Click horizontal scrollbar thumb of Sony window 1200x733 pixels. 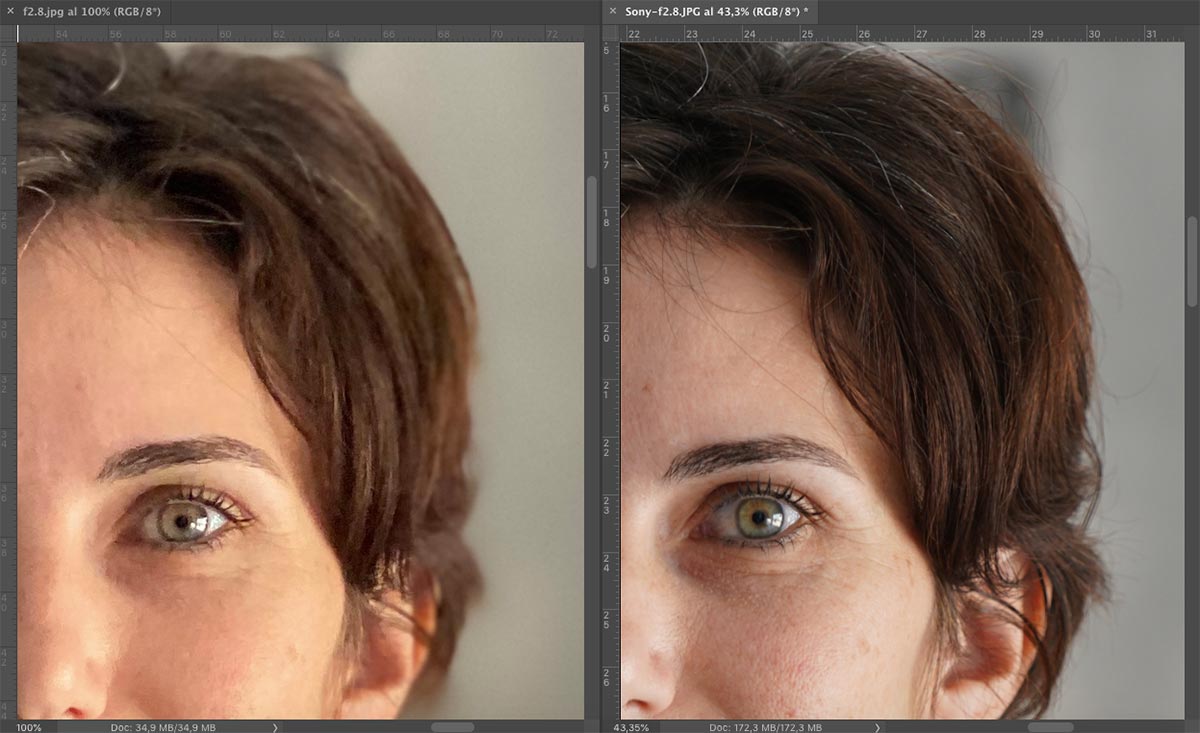tap(1051, 727)
